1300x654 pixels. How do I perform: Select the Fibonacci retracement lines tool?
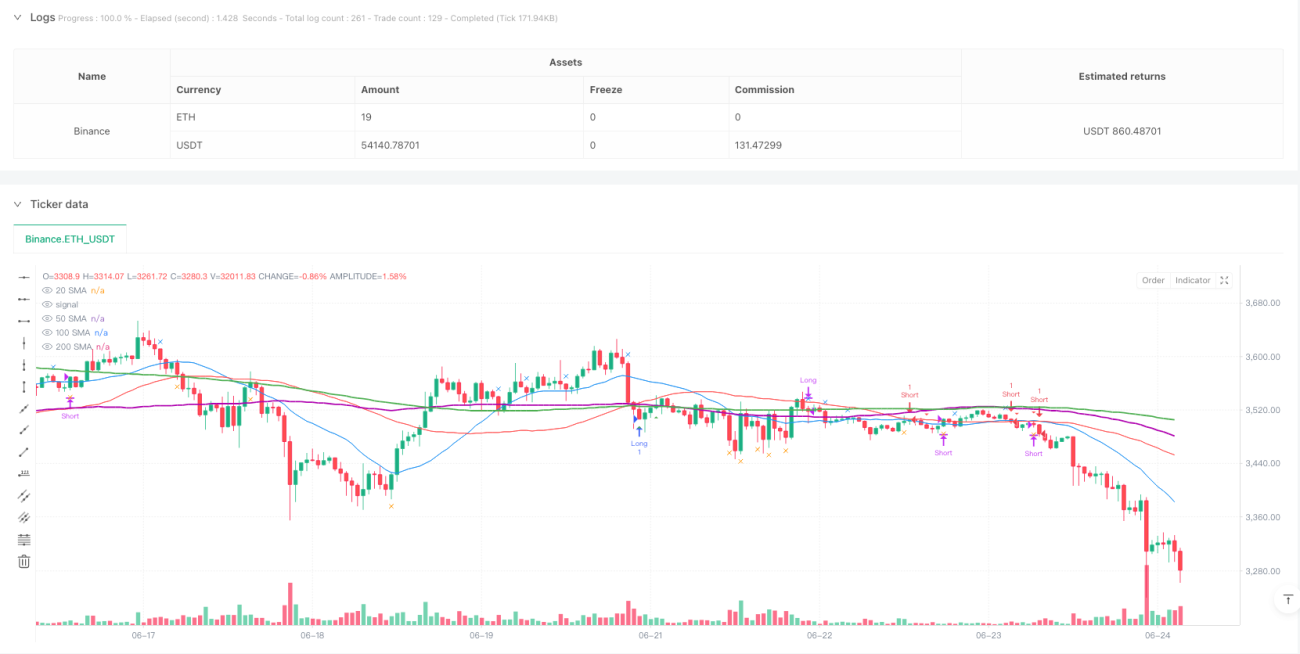click(x=24, y=540)
